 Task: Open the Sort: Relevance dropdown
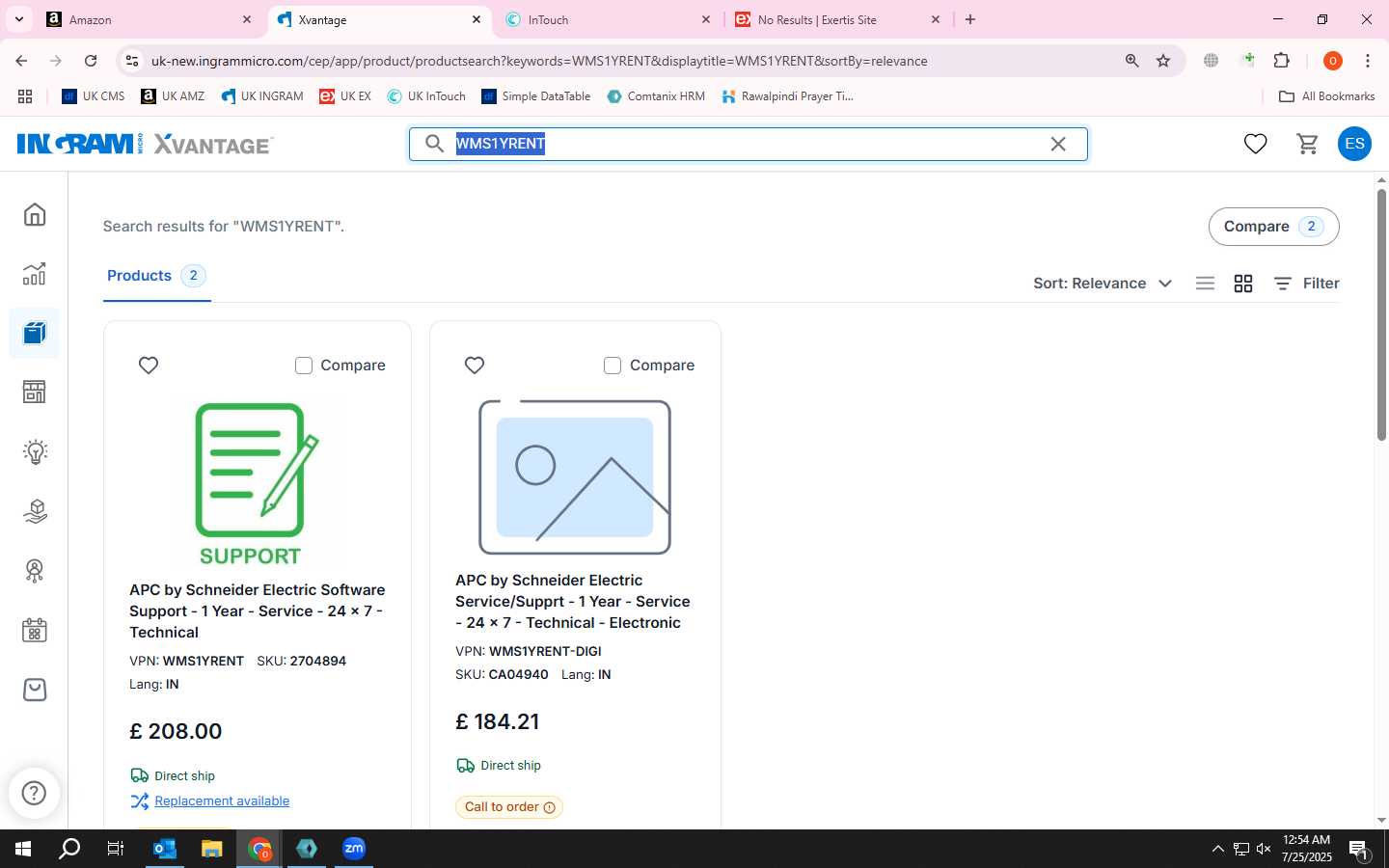(x=1103, y=284)
